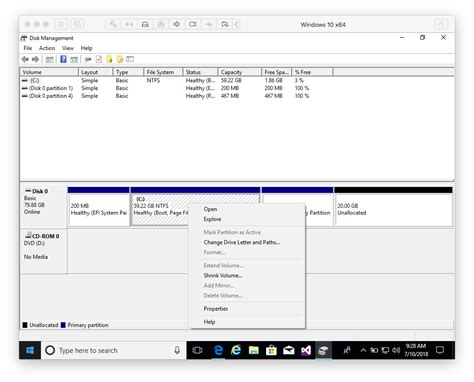Sort by the % Free column header
Image resolution: width=474 pixels, height=382 pixels.
[x=312, y=72]
